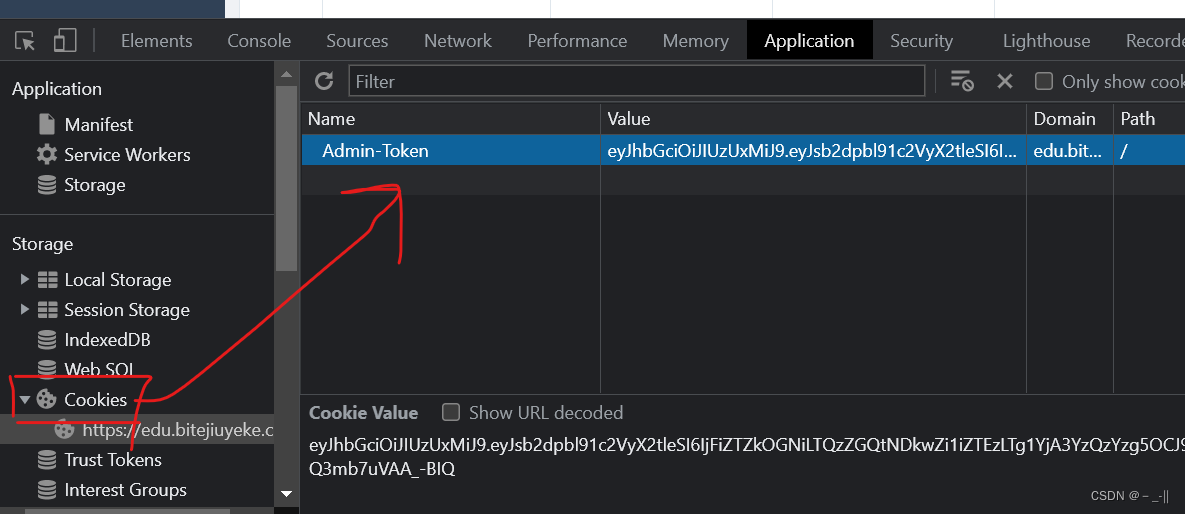Open Manifest in Application section
This screenshot has width=1185, height=514.
pyautogui.click(x=98, y=125)
